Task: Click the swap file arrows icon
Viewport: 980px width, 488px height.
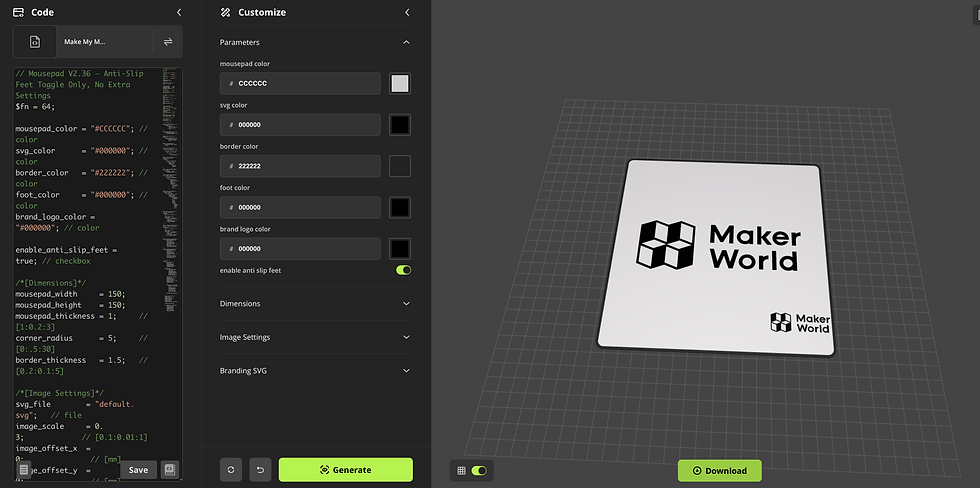Action: (x=168, y=42)
